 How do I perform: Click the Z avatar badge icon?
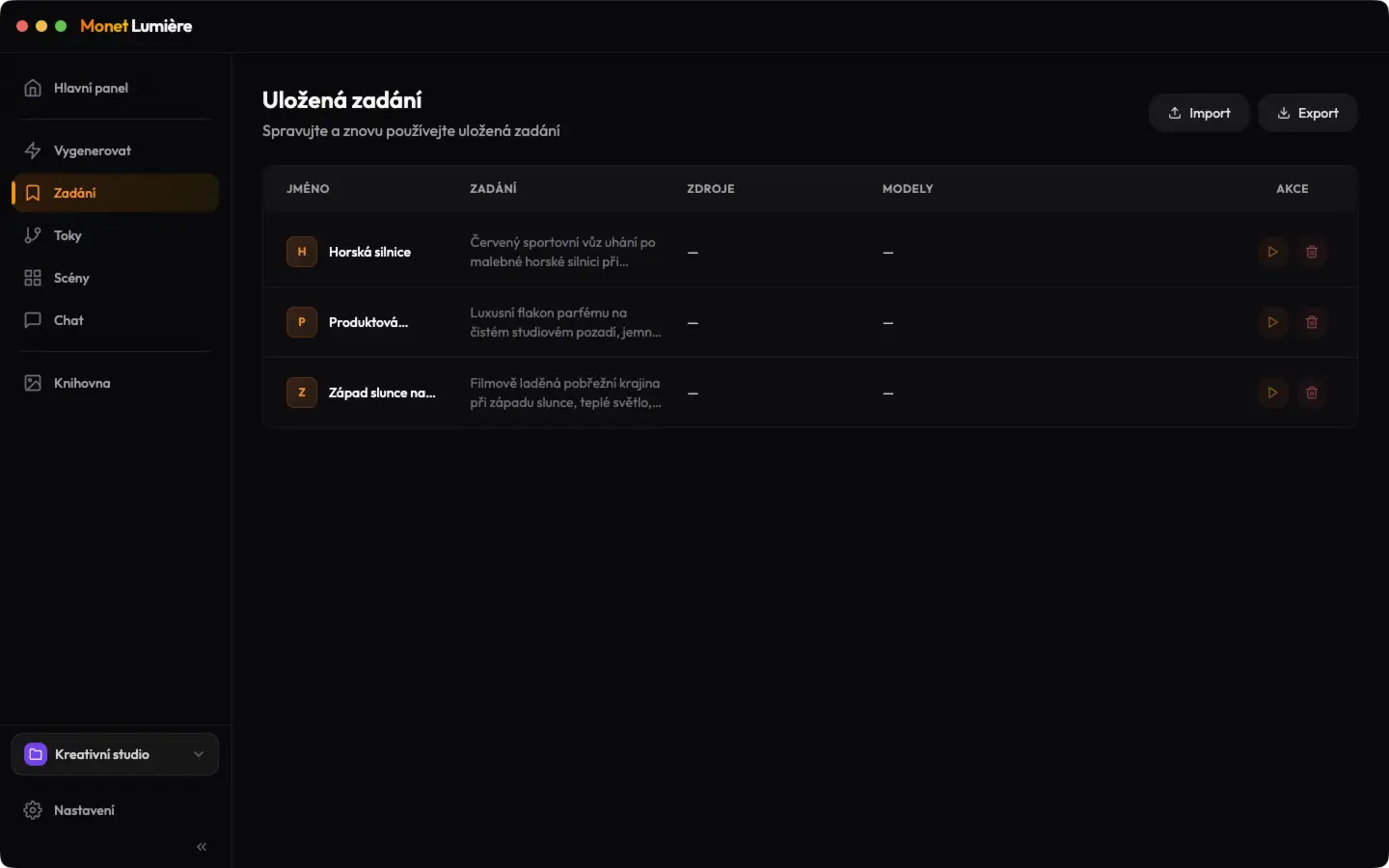302,393
